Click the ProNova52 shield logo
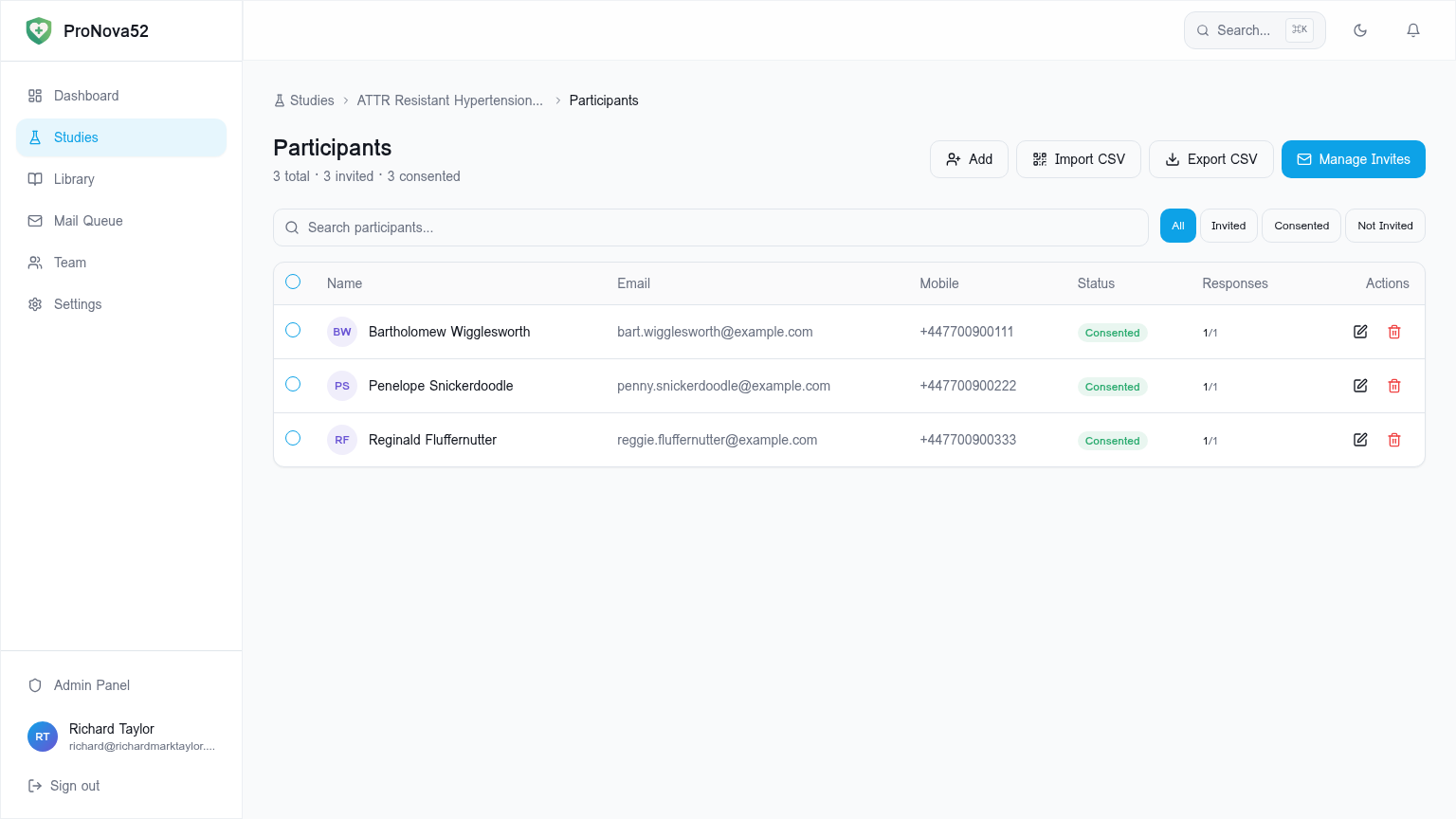 coord(39,30)
